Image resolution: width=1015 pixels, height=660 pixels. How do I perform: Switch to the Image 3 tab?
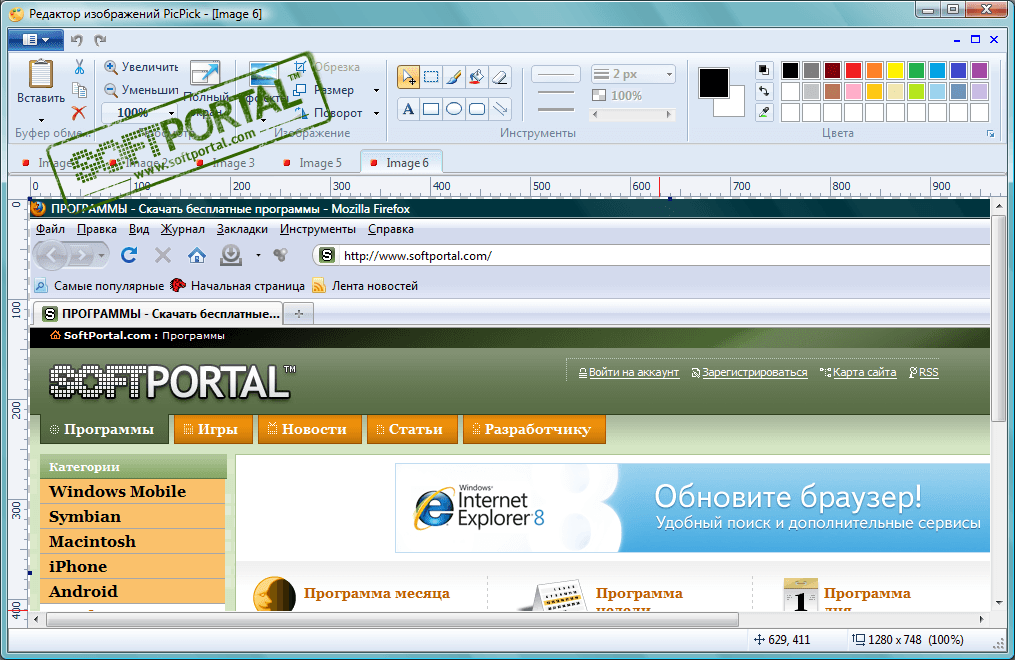[227, 163]
